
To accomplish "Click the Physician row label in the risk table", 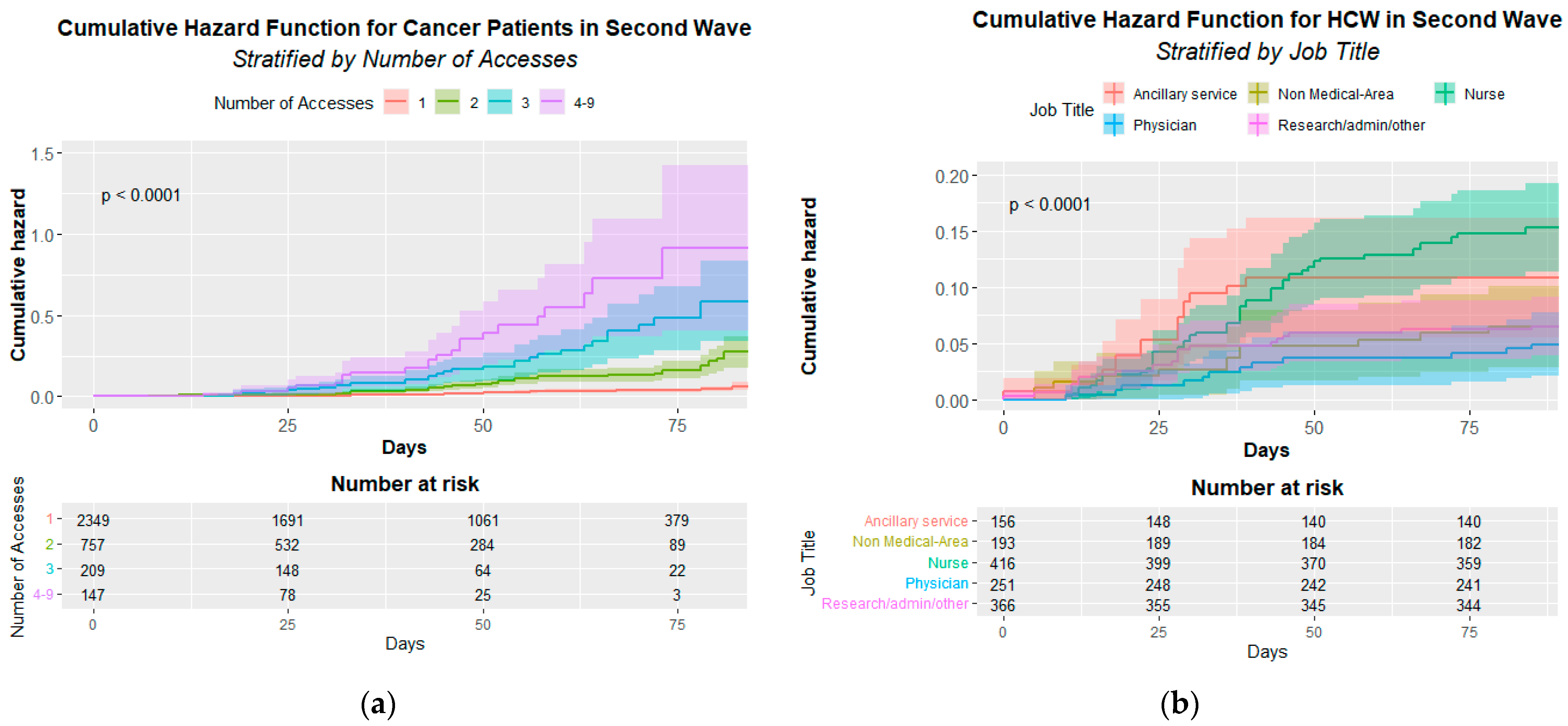I will (x=936, y=583).
